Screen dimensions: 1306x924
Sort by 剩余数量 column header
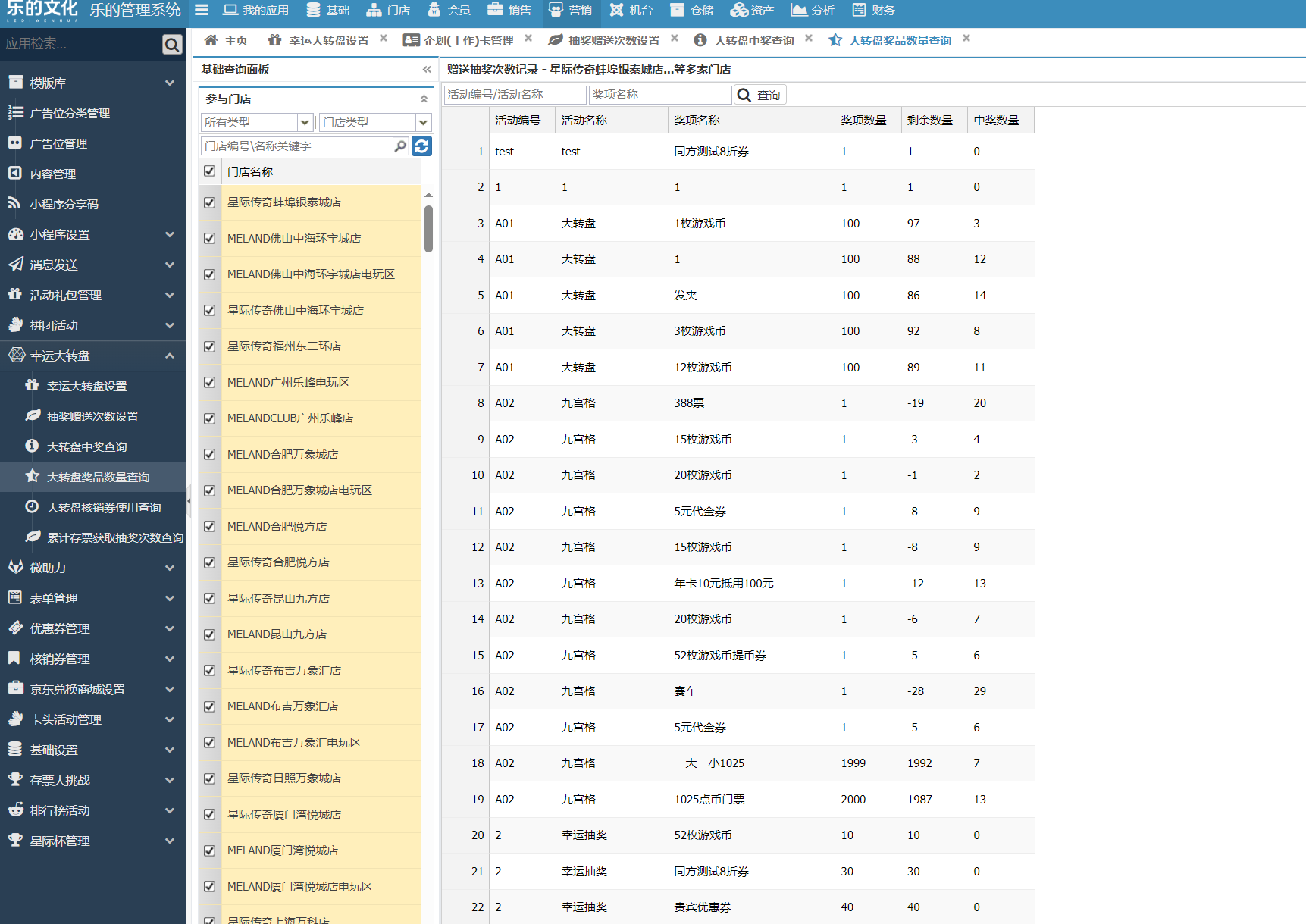[934, 120]
